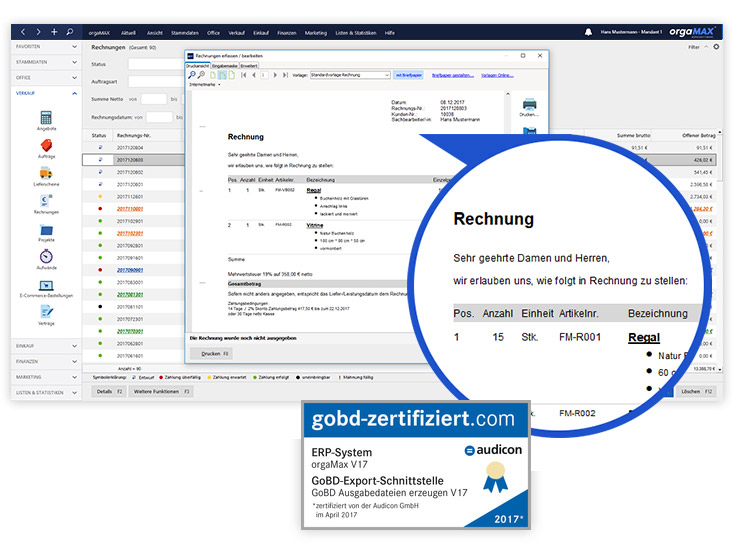Open Verträge via the document-and-pen icon
Viewport: 733px width, 550px height.
coord(46,312)
